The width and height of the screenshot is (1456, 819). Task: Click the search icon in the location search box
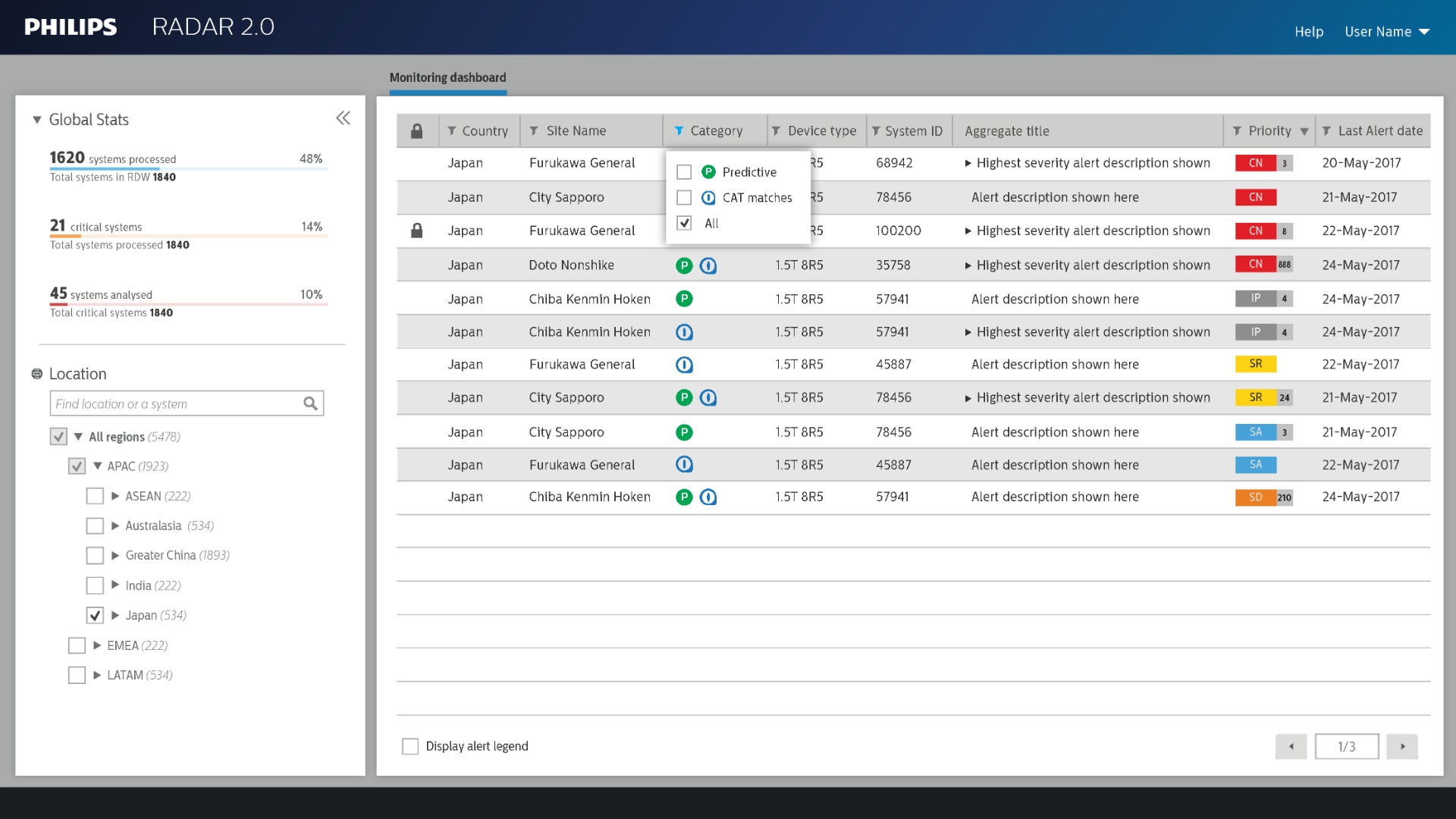pyautogui.click(x=310, y=403)
